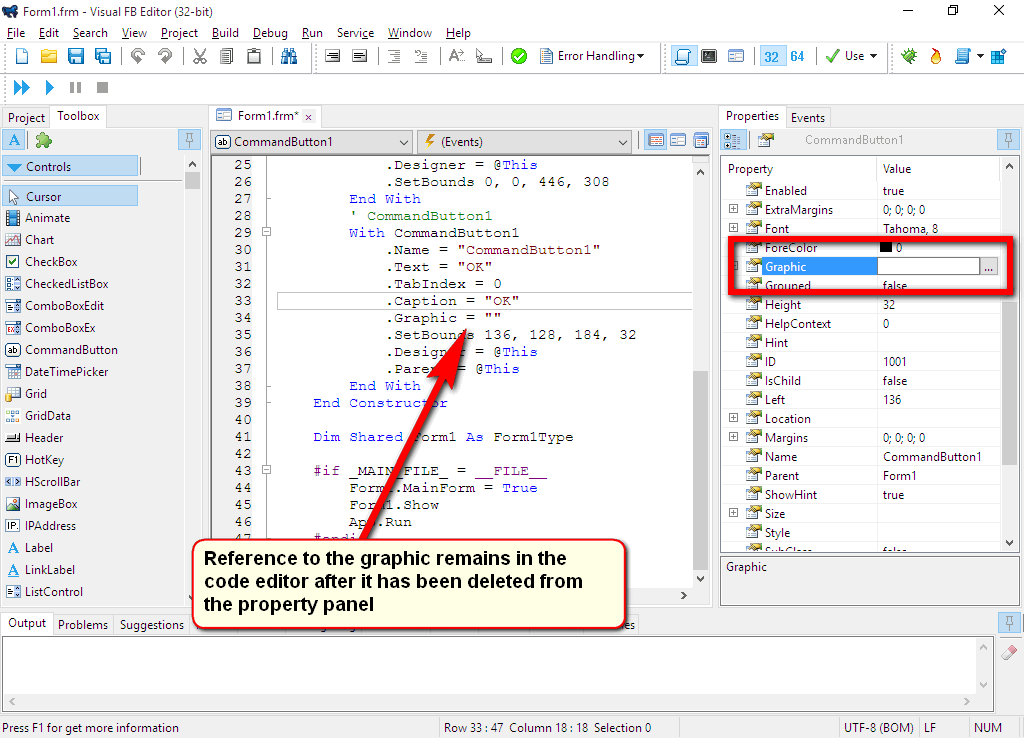Click the green compile status check icon
Image resolution: width=1024 pixels, height=738 pixels.
pos(518,56)
